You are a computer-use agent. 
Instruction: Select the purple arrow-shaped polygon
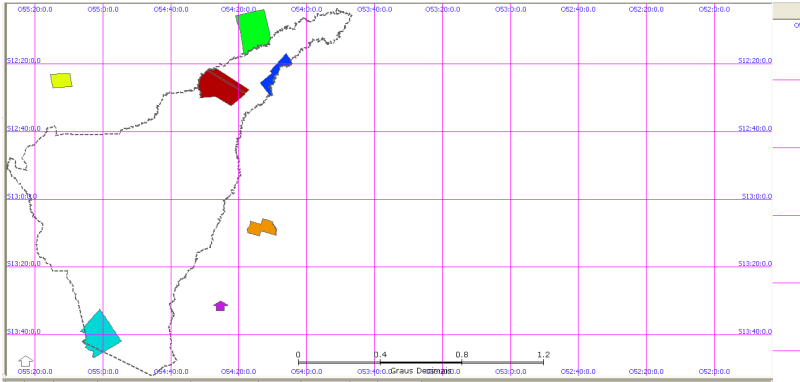(x=220, y=305)
